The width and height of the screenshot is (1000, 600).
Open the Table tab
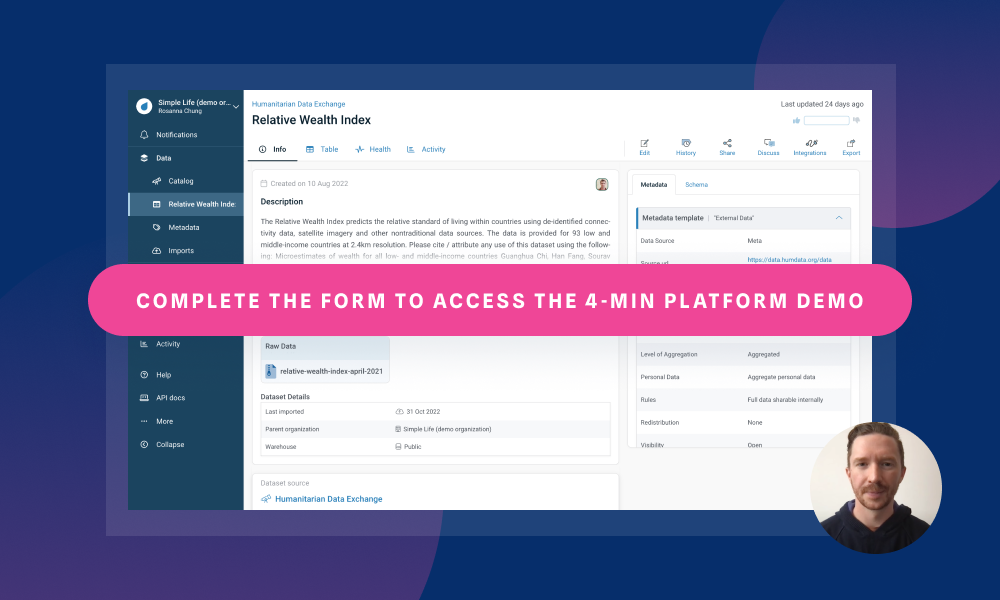(x=322, y=149)
